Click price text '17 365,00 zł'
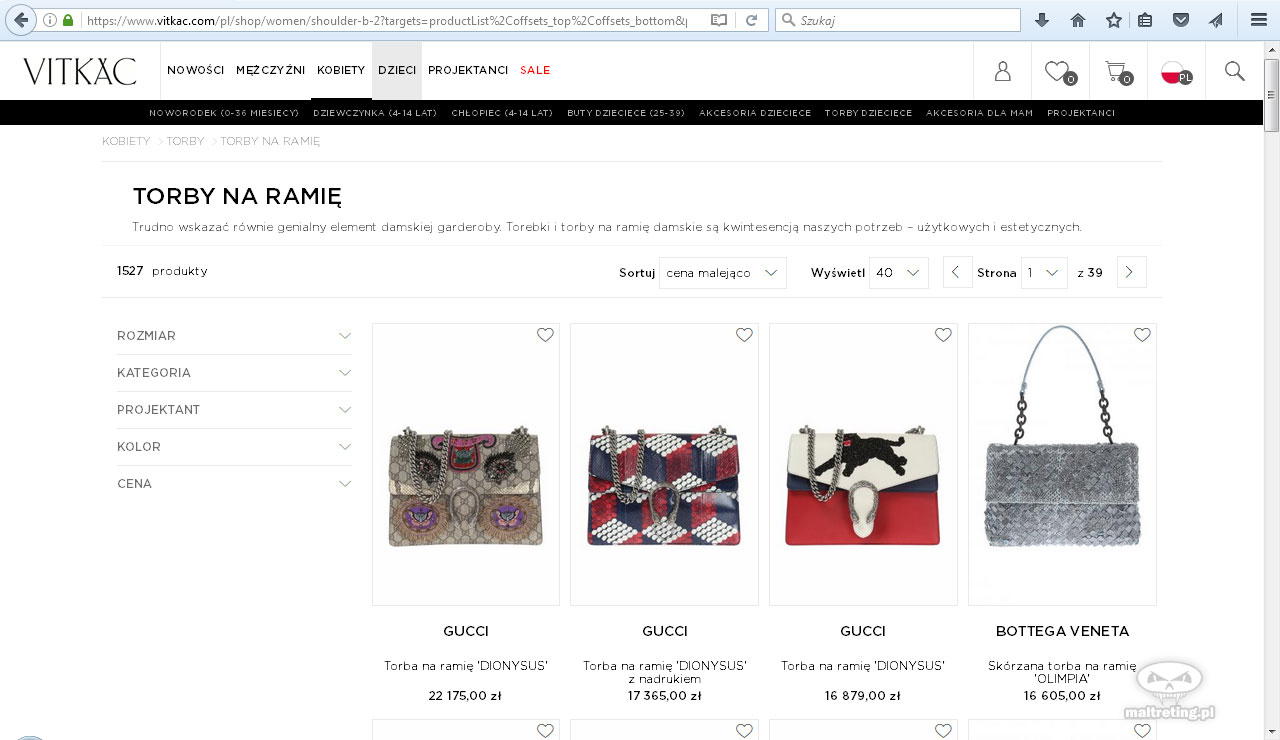 664,696
